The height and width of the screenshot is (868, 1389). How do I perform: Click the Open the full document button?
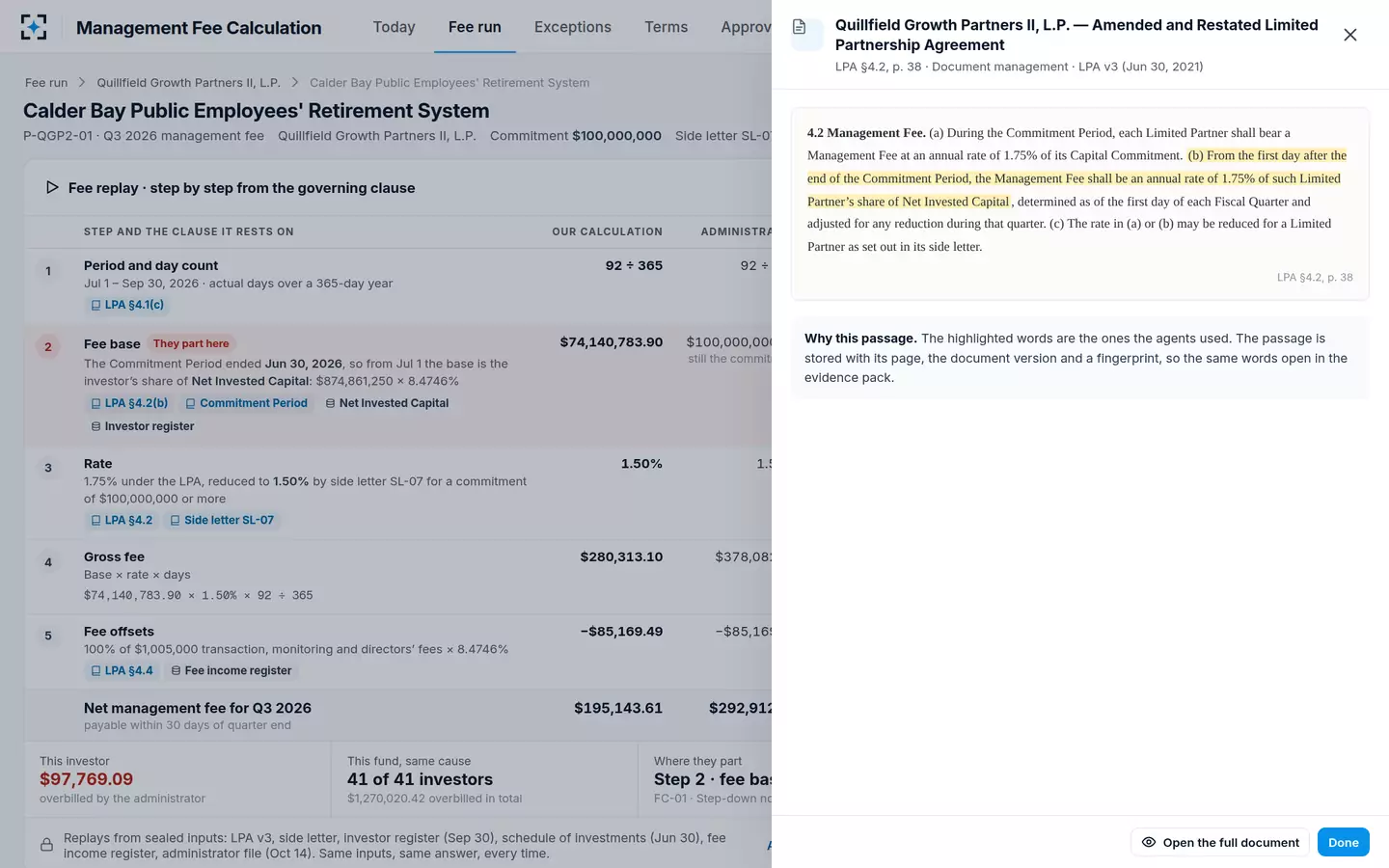[x=1220, y=842]
